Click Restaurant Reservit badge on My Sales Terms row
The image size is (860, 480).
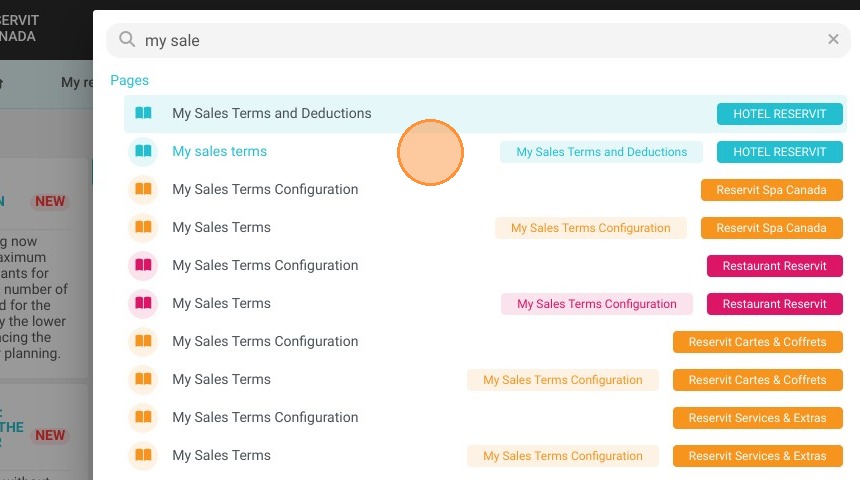coord(774,304)
